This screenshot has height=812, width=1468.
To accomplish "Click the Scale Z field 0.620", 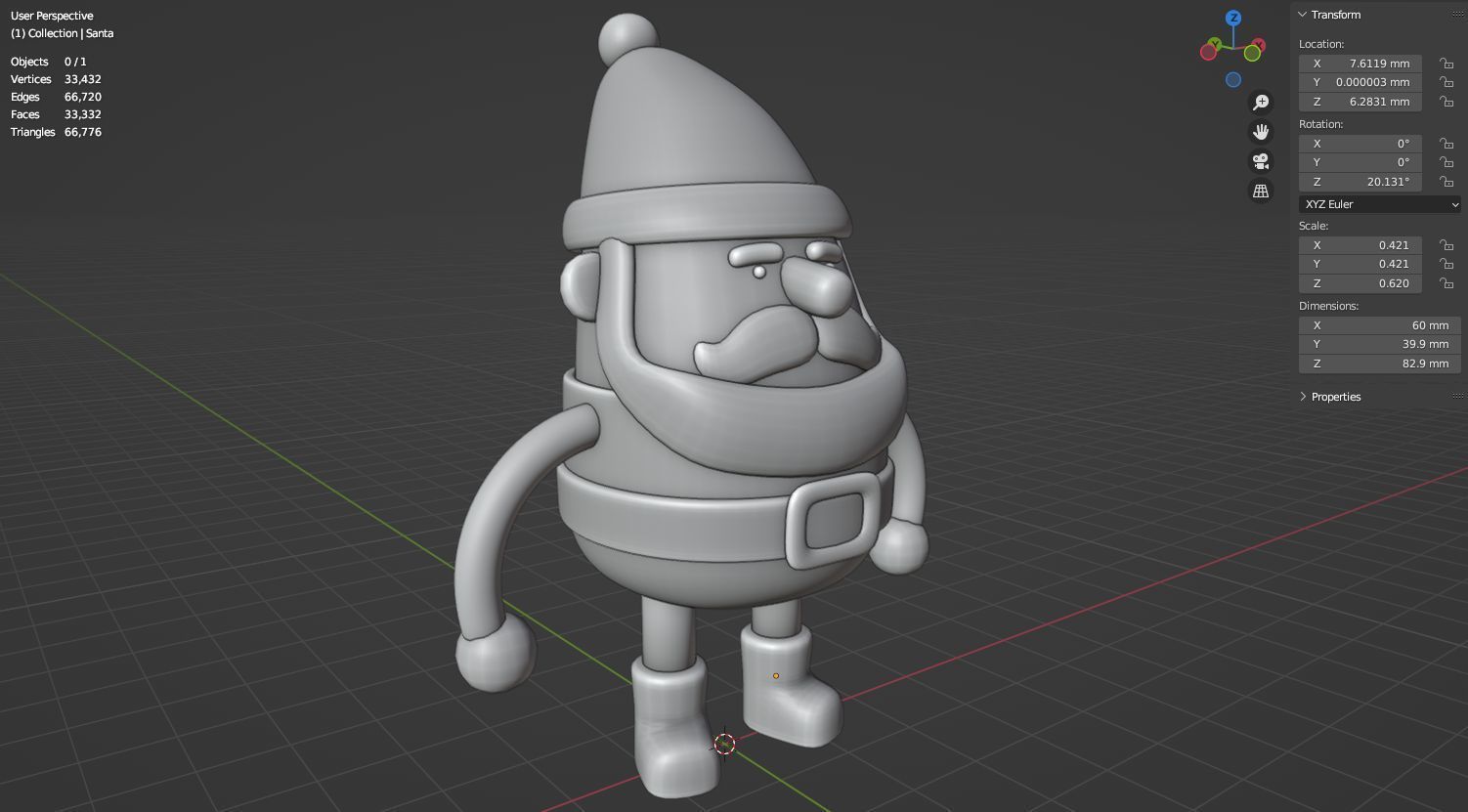I will (1360, 283).
